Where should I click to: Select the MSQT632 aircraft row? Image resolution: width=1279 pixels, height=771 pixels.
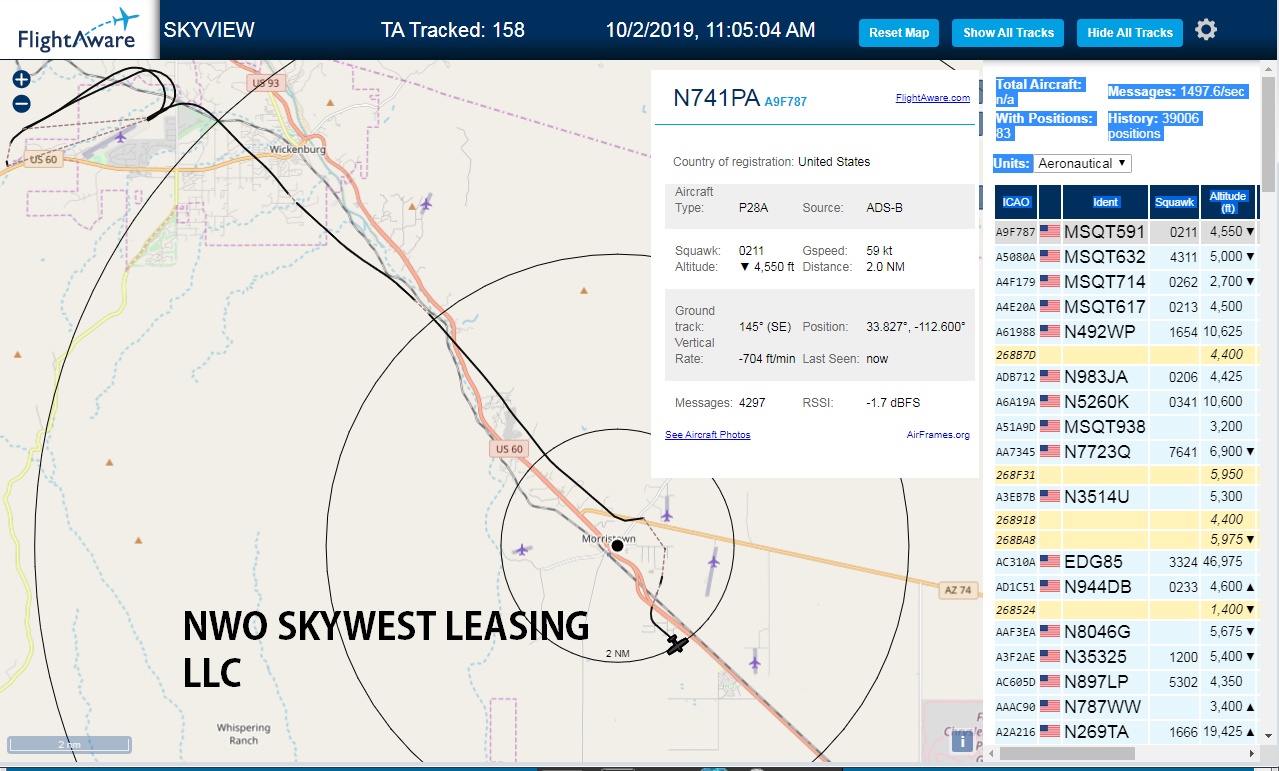(x=1125, y=257)
